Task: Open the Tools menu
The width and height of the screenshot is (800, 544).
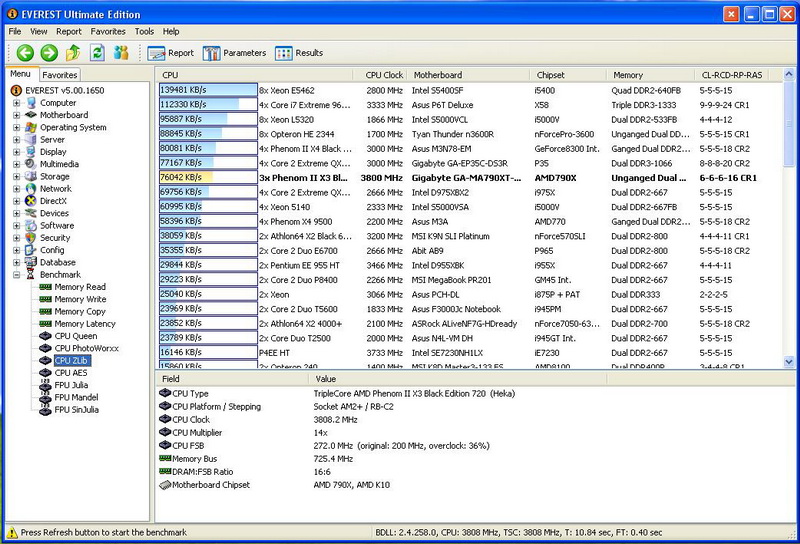Action: [144, 32]
